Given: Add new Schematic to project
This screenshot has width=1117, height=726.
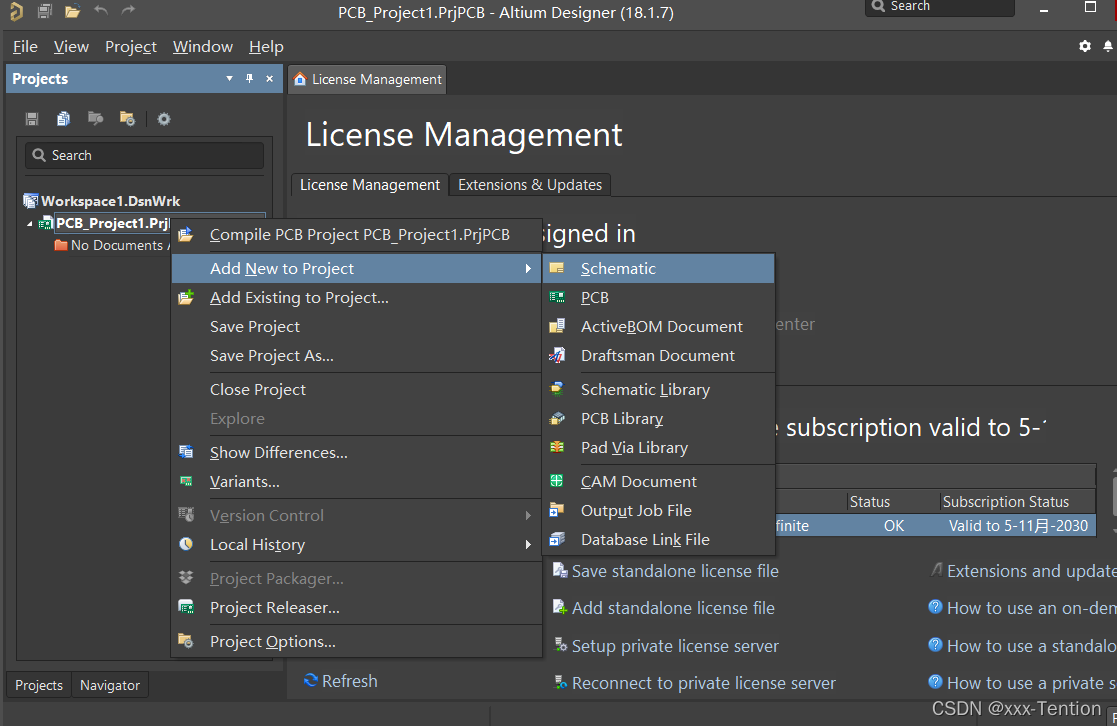Looking at the screenshot, I should (x=658, y=269).
